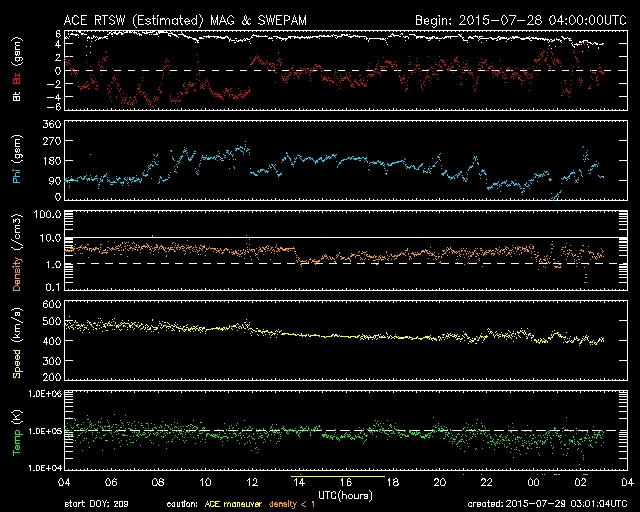Viewport: 640px width, 512px height.
Task: Select the Begin date timestamp text
Action: [519, 19]
